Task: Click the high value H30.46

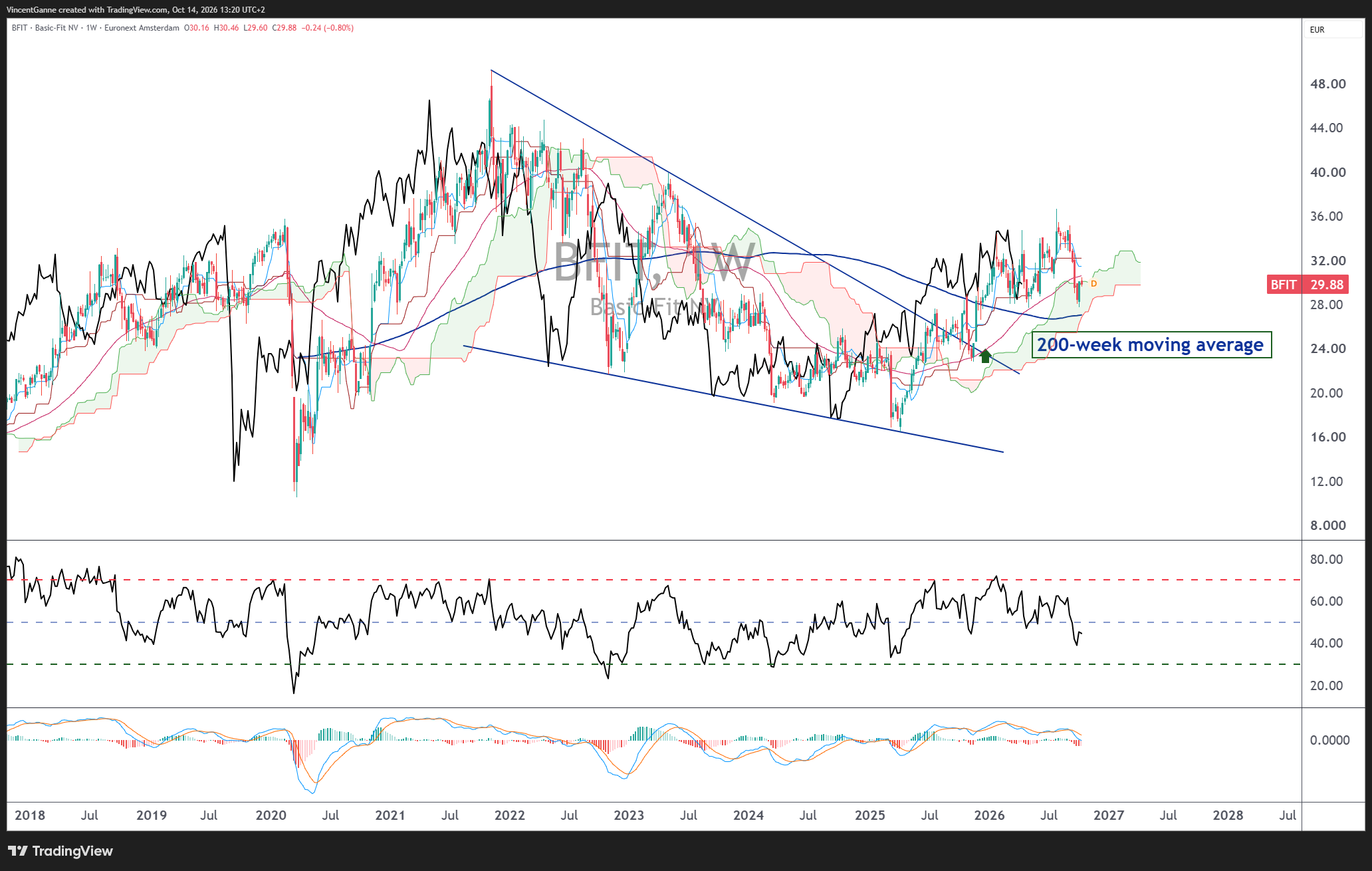Action: (x=226, y=28)
